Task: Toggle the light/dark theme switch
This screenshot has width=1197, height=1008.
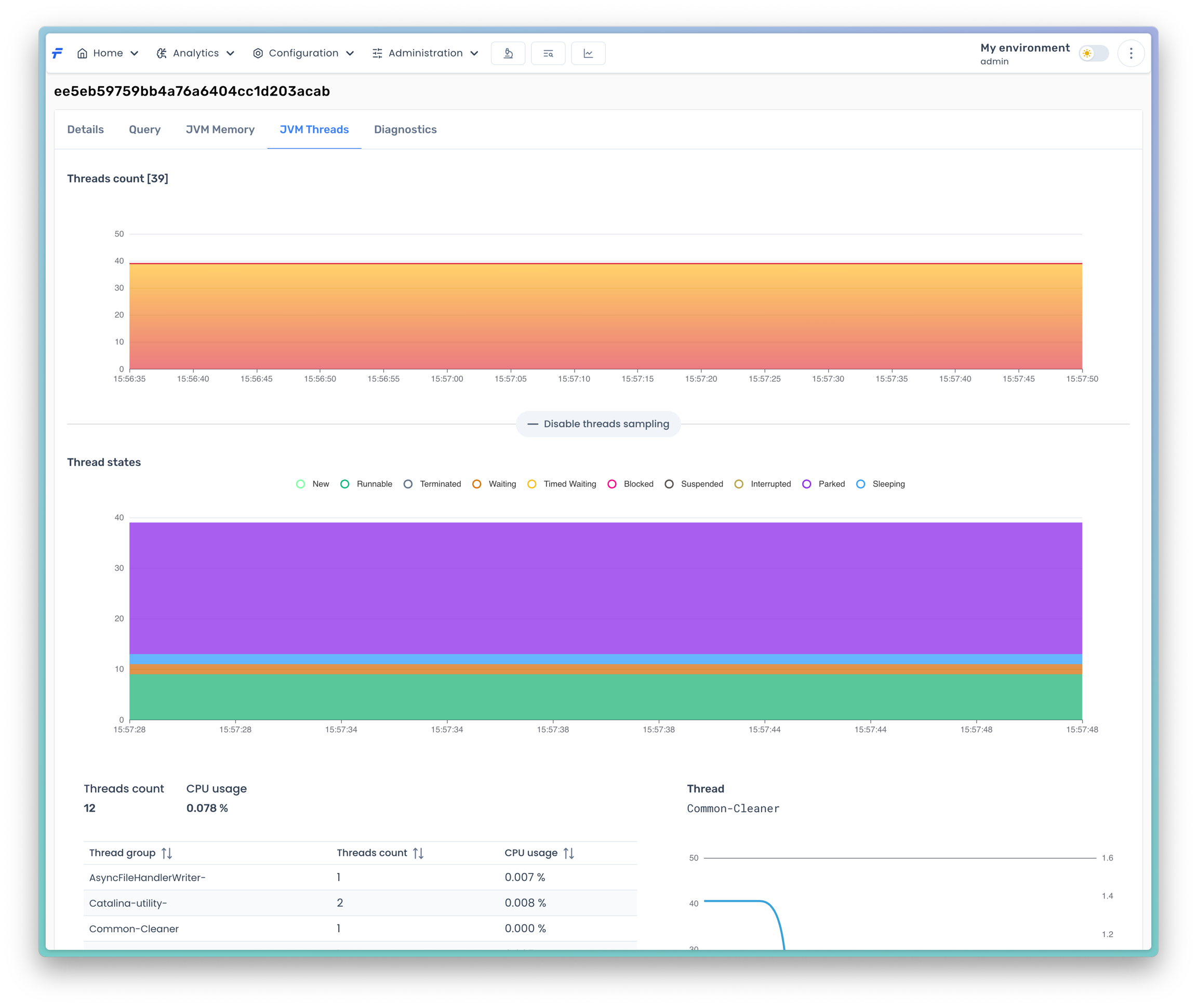Action: pyautogui.click(x=1093, y=53)
